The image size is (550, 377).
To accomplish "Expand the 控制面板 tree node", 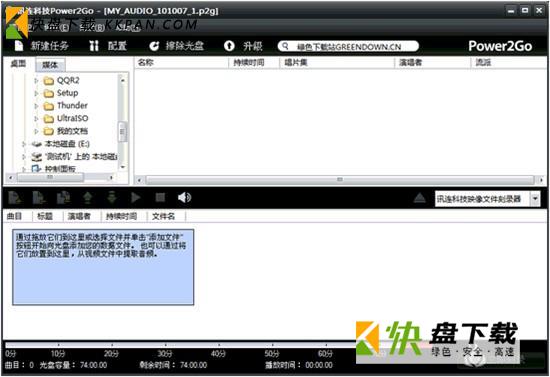I will click(24, 169).
